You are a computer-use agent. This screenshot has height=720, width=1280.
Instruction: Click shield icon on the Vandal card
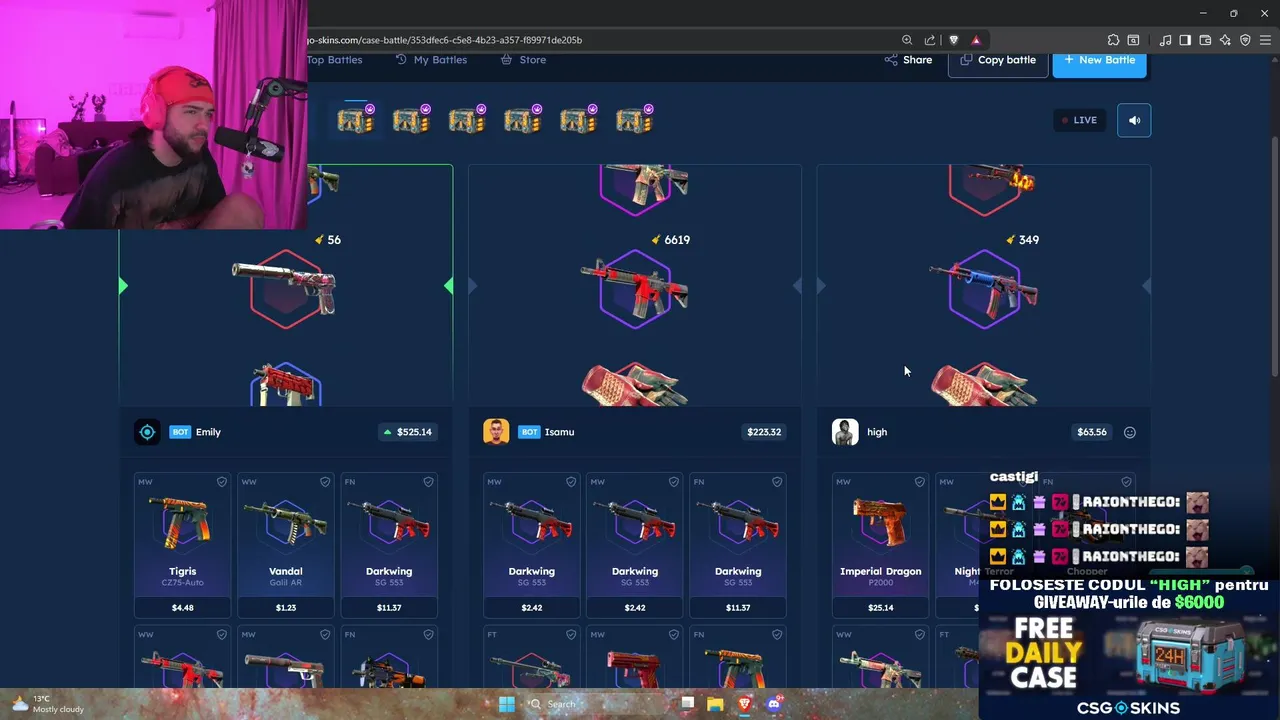click(x=325, y=482)
